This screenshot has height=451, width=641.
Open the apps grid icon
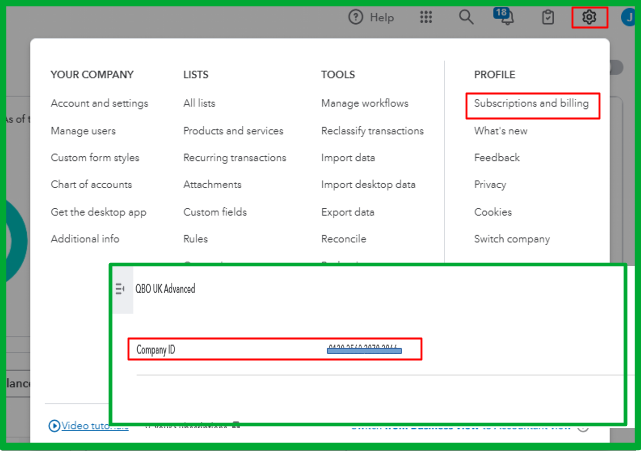[426, 17]
